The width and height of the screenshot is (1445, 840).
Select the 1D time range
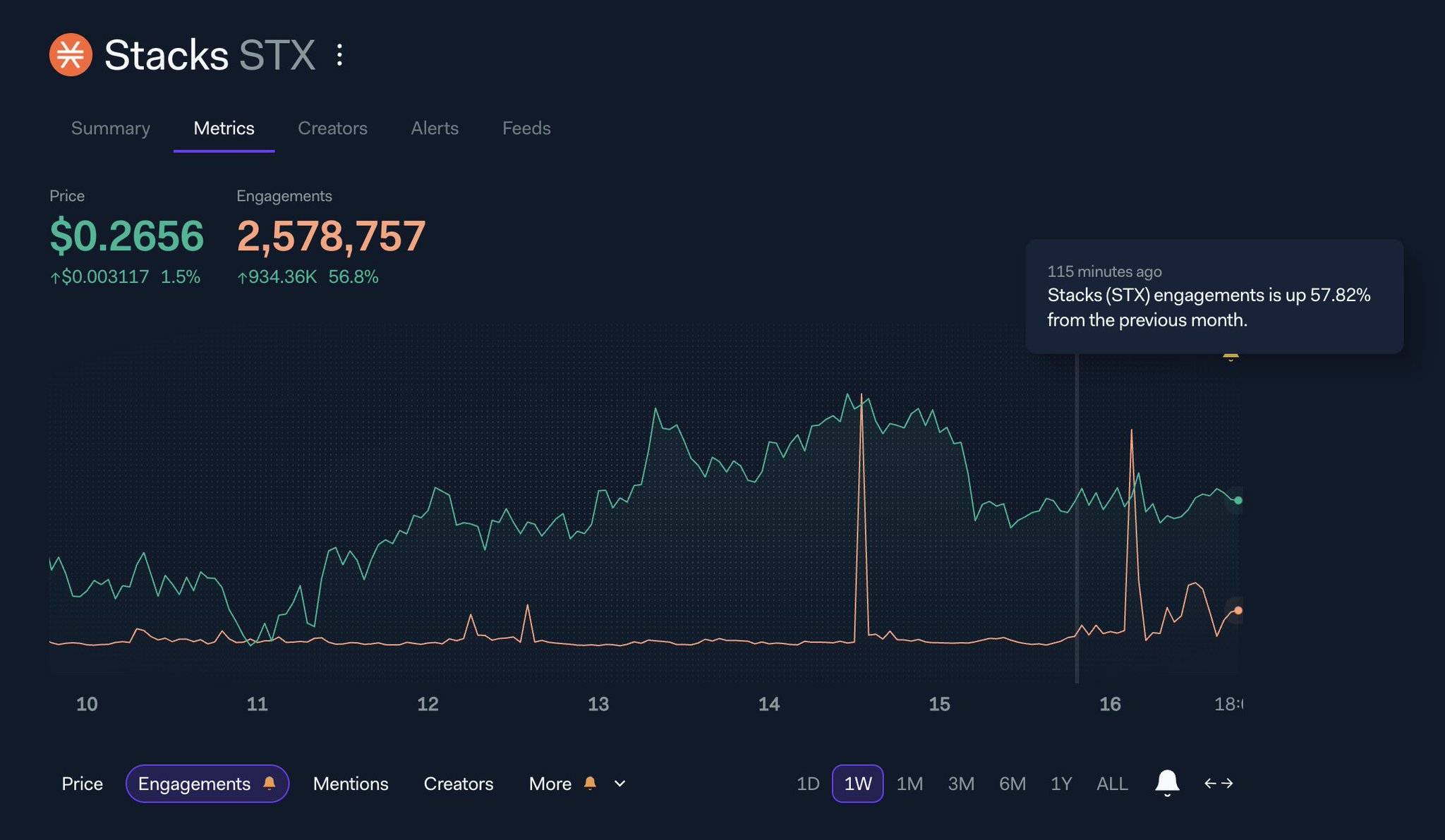[x=808, y=784]
